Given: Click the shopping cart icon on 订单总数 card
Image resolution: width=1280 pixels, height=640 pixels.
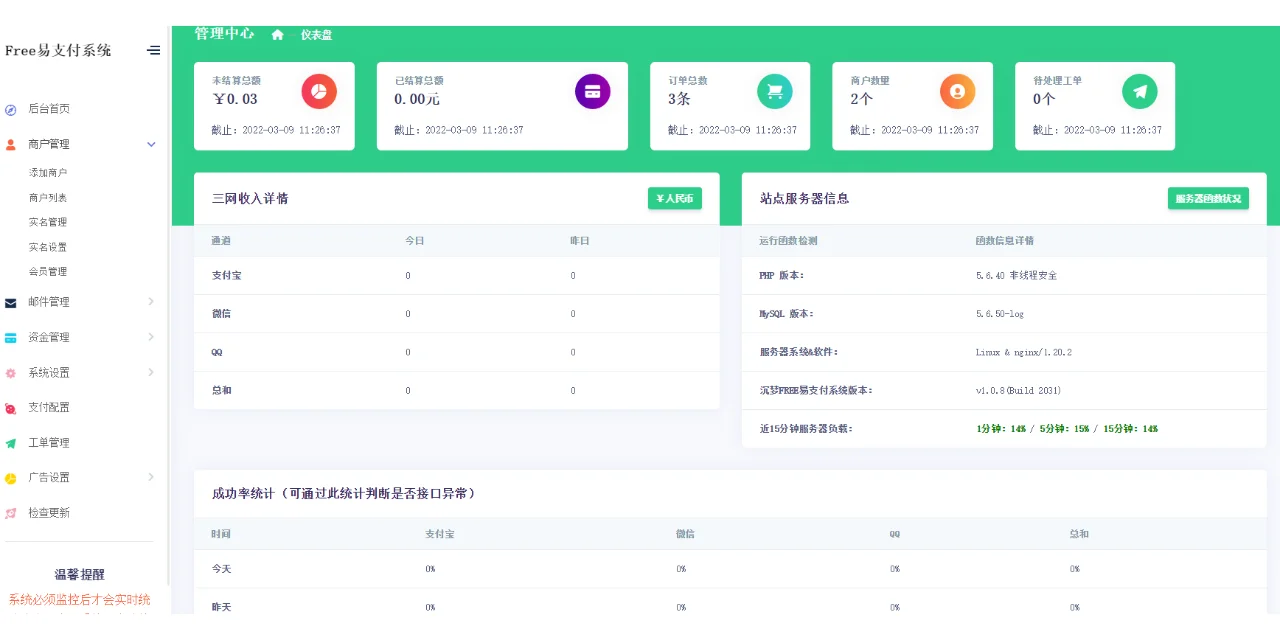Looking at the screenshot, I should [774, 91].
